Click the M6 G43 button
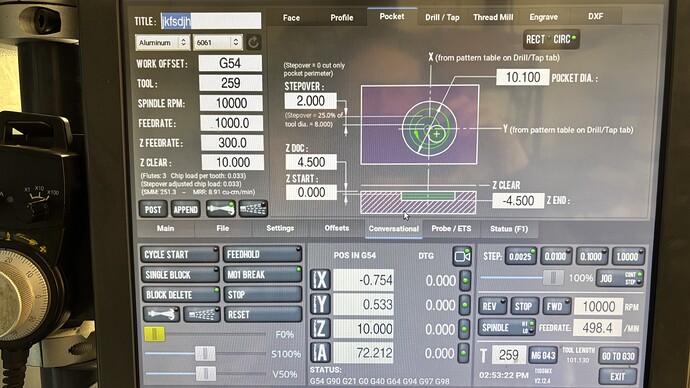The image size is (690, 388). click(543, 355)
